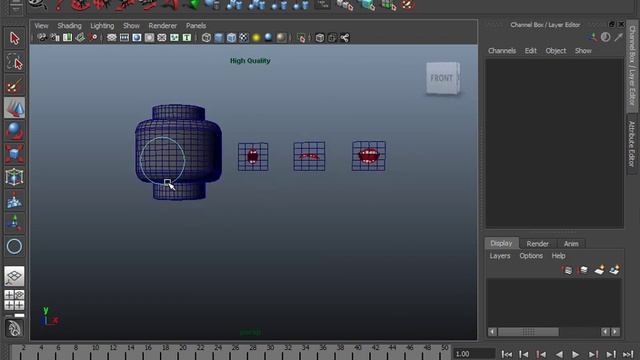Switch to the Anim layers tab

[571, 244]
